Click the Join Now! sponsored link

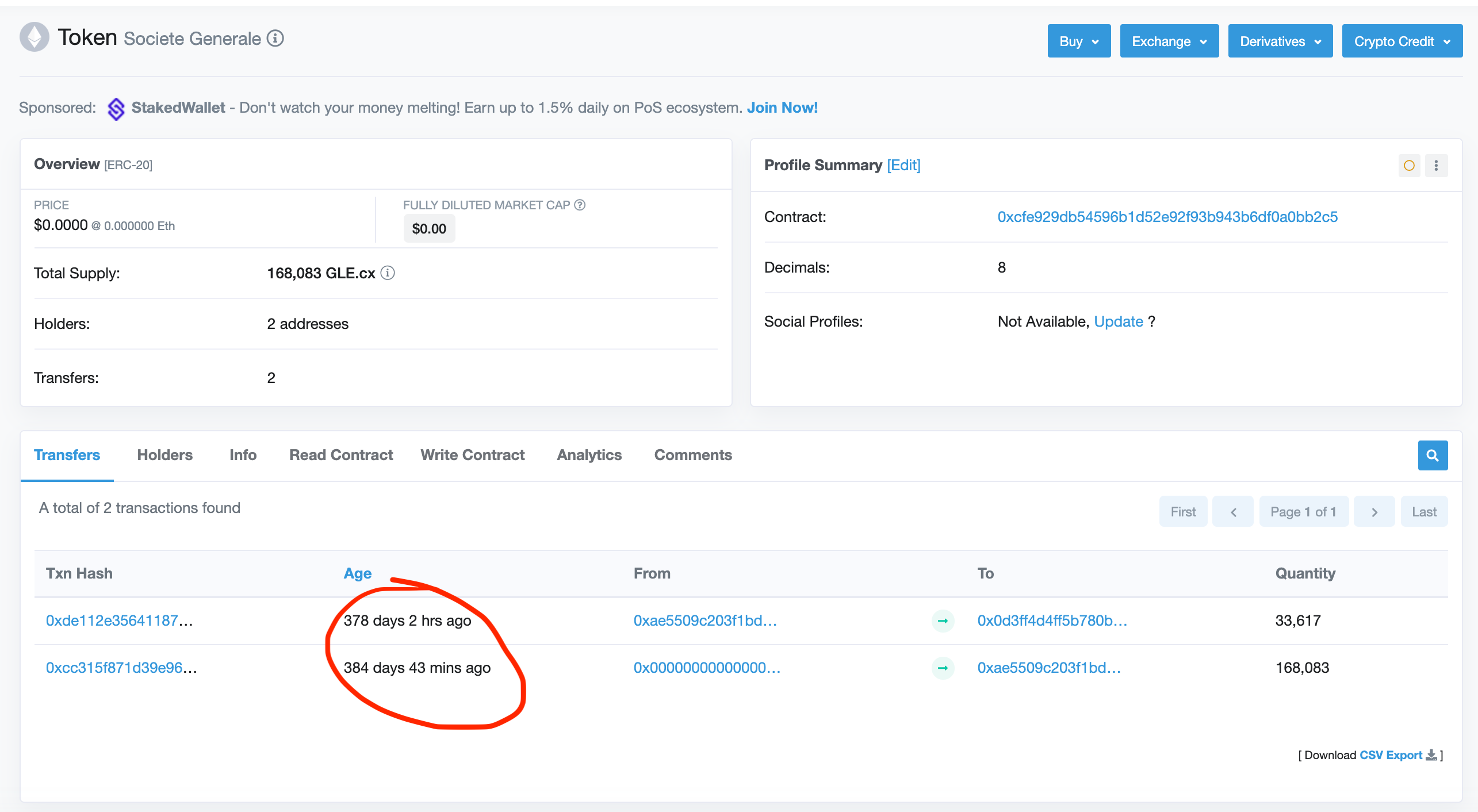(x=782, y=108)
